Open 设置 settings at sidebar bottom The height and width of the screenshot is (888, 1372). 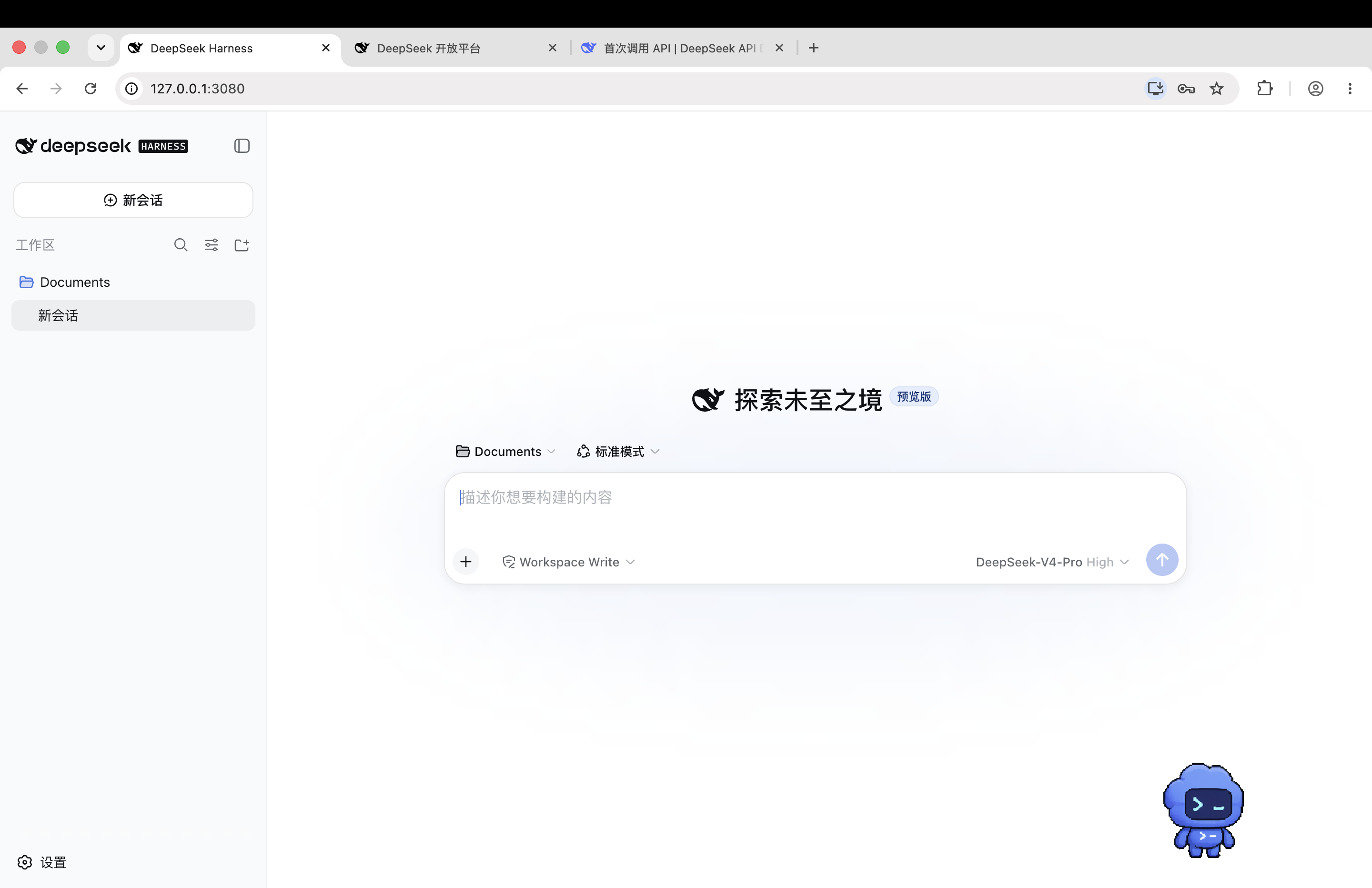42,862
